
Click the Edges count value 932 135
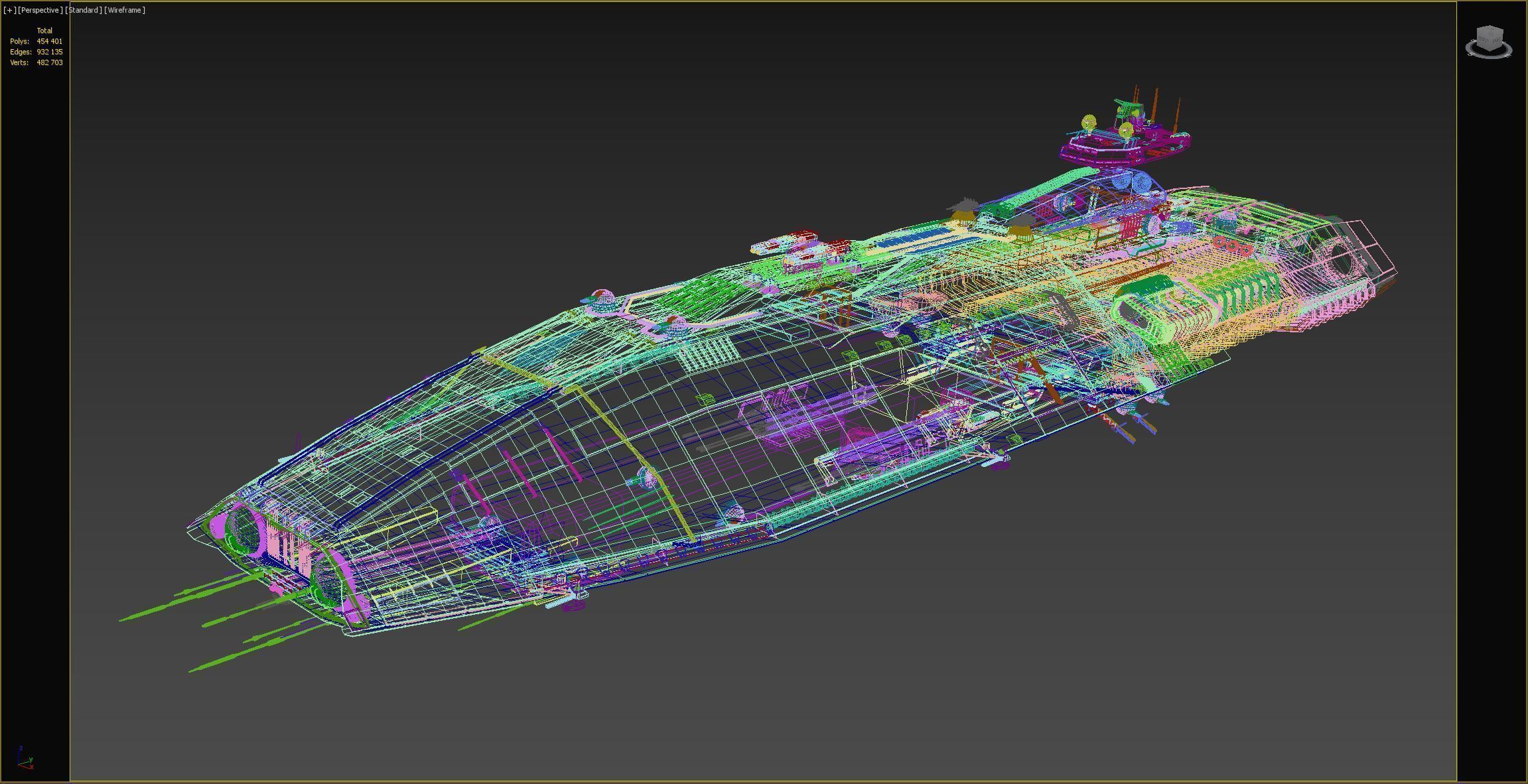pos(50,52)
